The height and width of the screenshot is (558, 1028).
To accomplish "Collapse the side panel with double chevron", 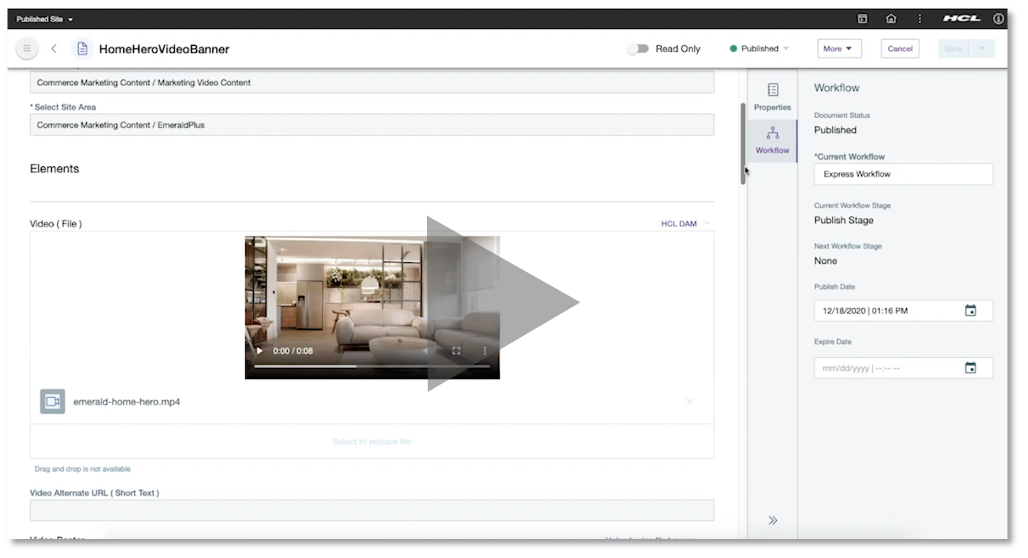I will coord(773,520).
